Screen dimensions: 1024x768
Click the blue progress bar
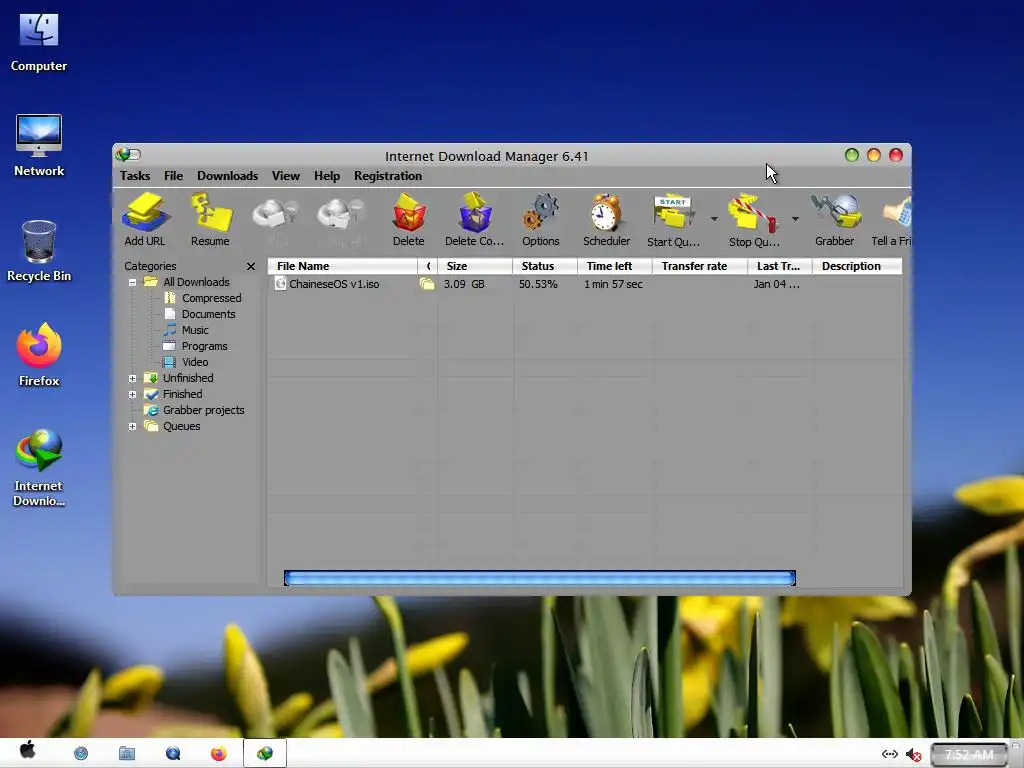pyautogui.click(x=539, y=578)
